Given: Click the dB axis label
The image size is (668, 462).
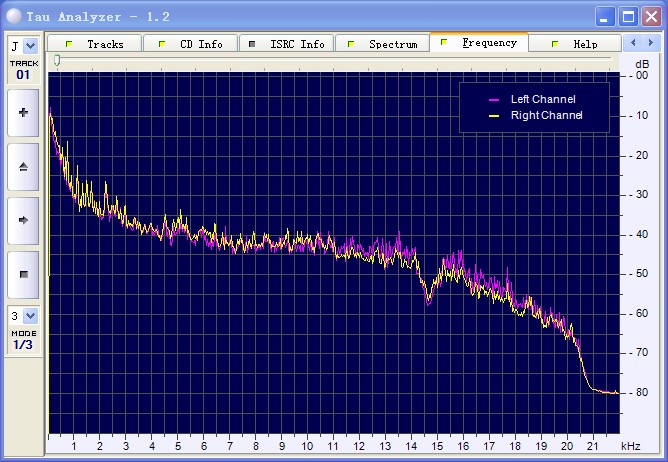Looking at the screenshot, I should 642,64.
